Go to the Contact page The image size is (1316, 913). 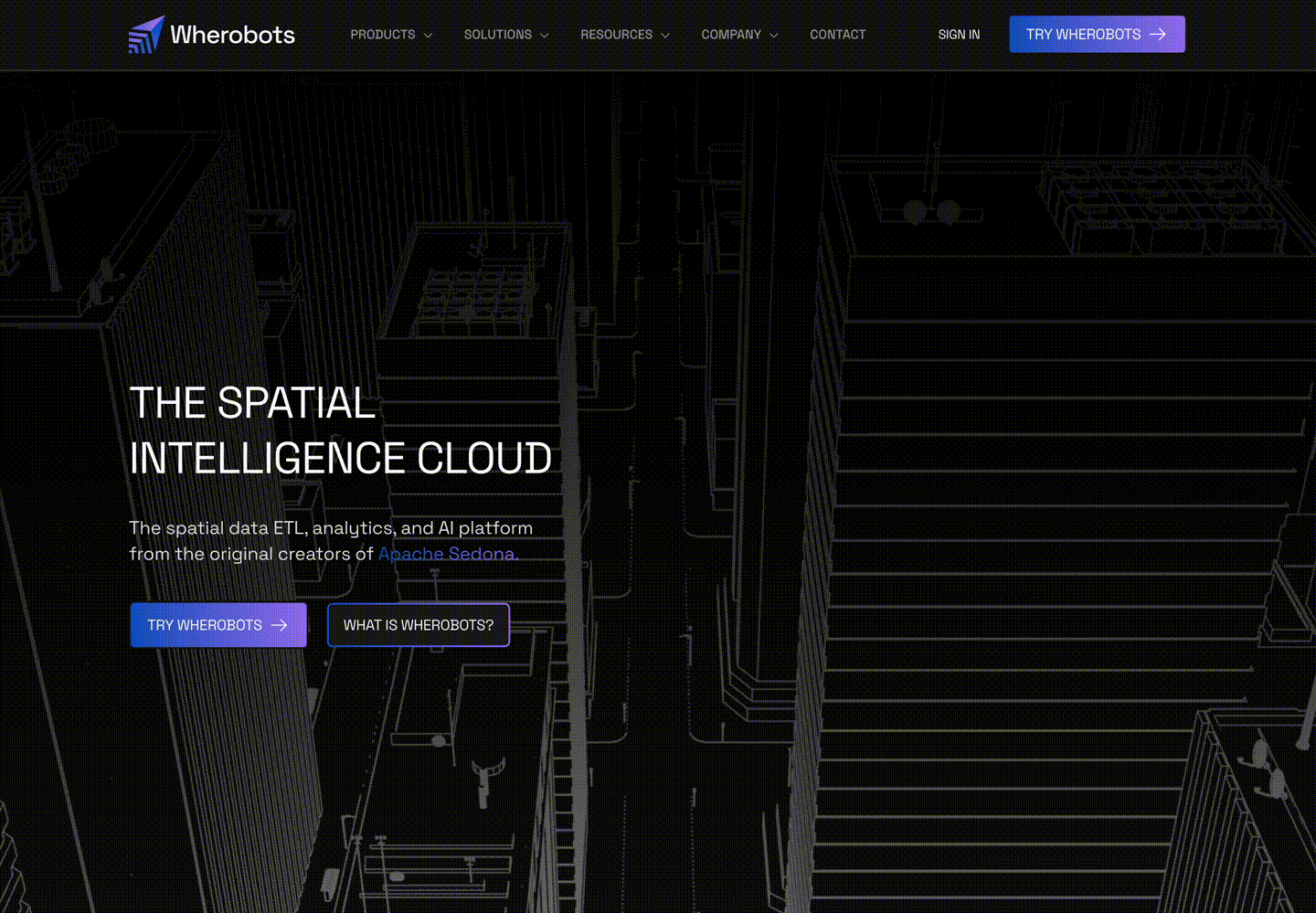click(837, 35)
